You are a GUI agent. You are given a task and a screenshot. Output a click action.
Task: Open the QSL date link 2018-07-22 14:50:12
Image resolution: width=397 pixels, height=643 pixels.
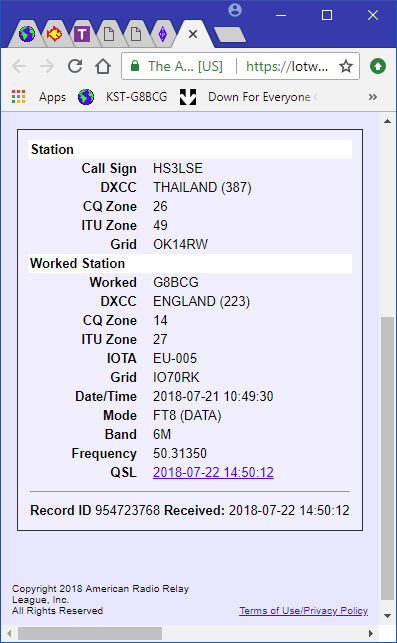213,472
